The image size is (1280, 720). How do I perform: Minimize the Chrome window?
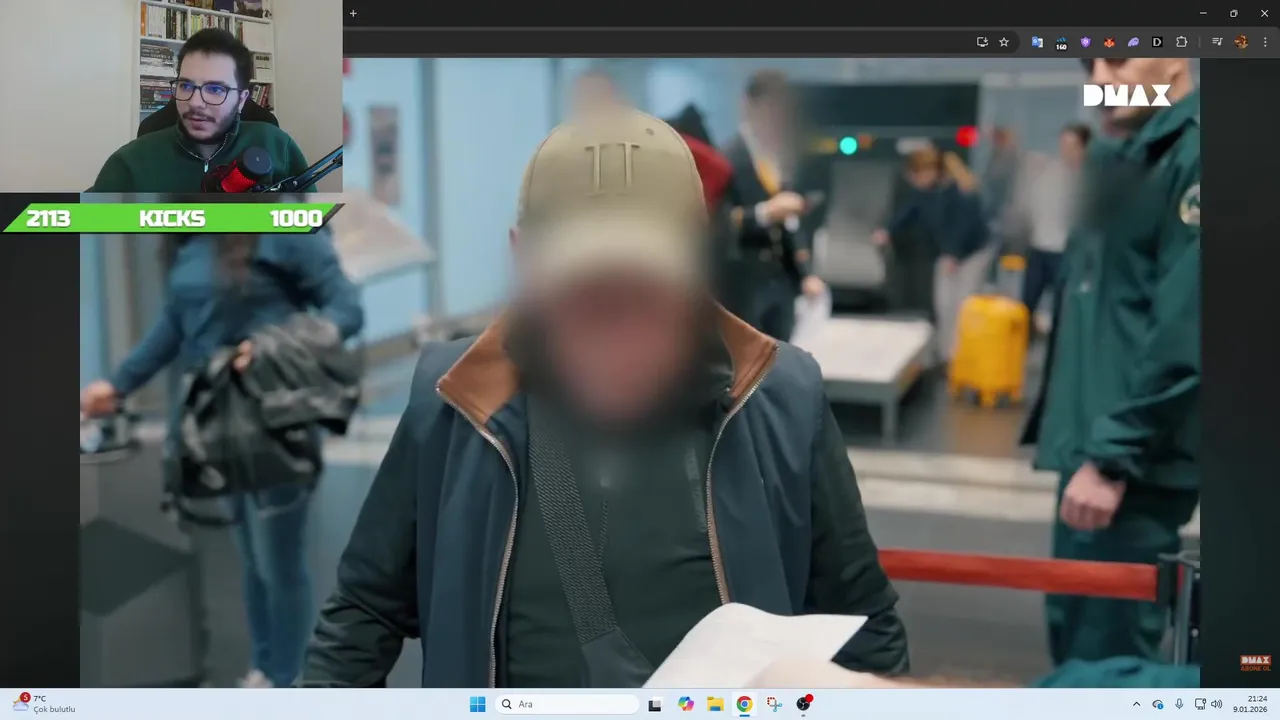1202,13
